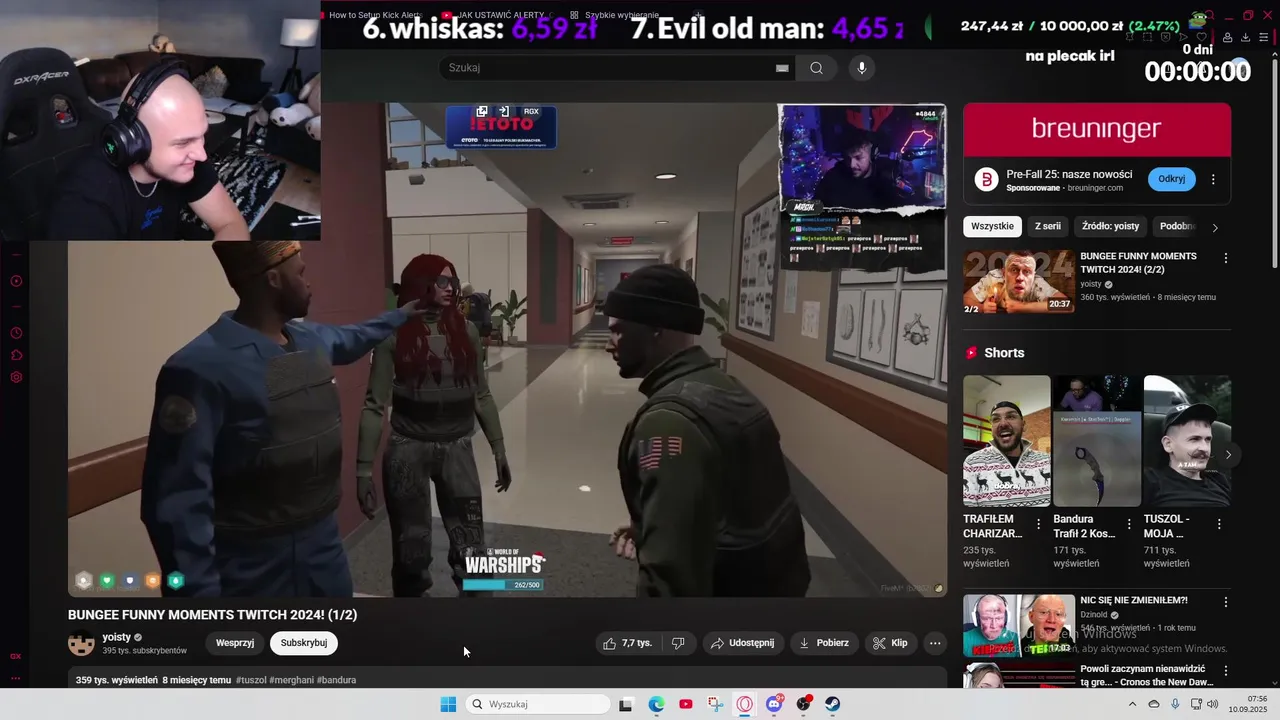This screenshot has width=1280, height=720.
Task: Open the on-screen keyboard icon in search box
Action: (x=782, y=68)
